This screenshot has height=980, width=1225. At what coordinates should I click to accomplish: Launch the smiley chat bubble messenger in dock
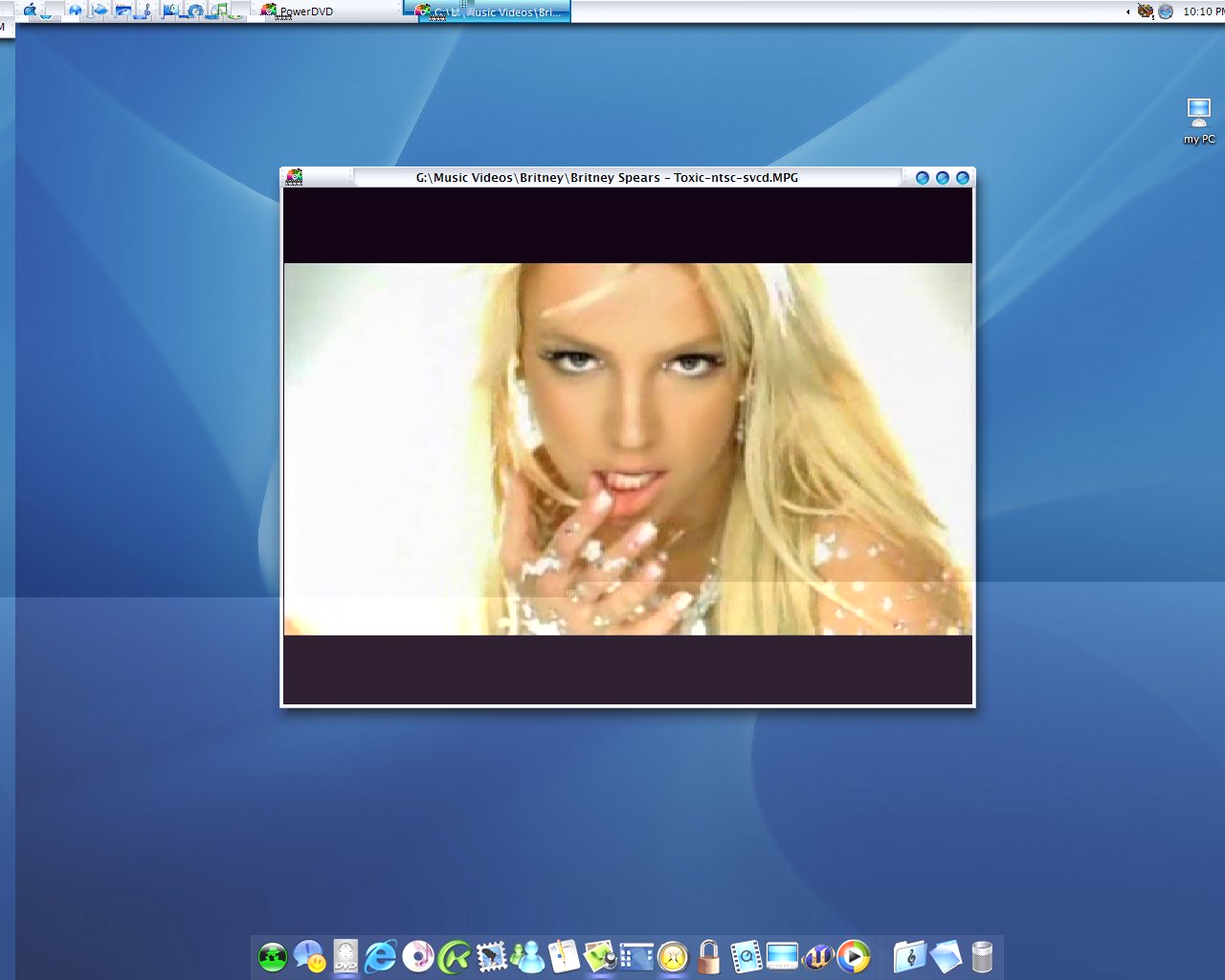click(x=309, y=956)
